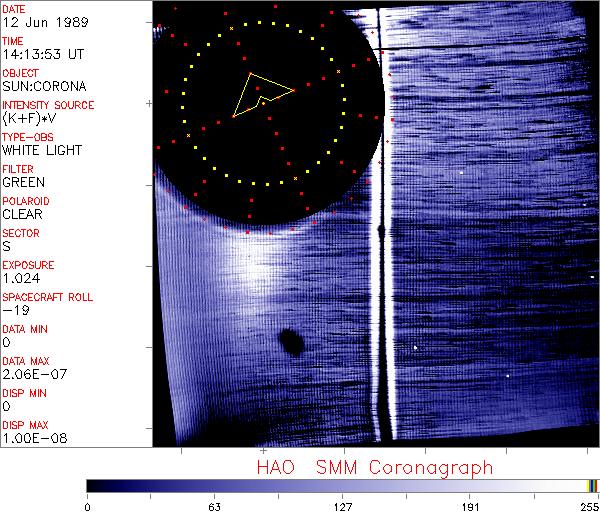
Task: Click the SUN:CORONA object value
Action: point(43,87)
